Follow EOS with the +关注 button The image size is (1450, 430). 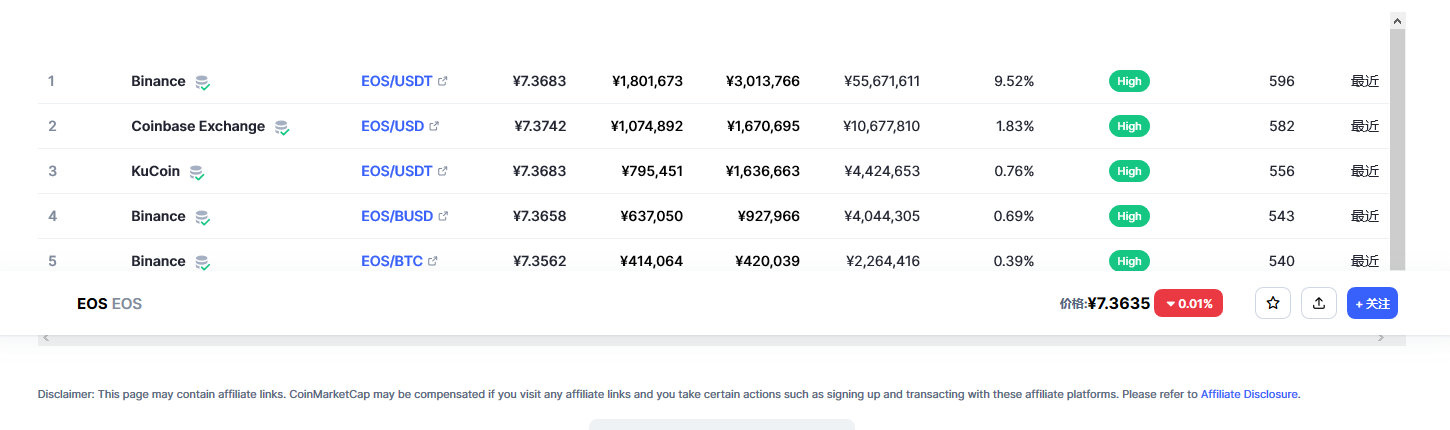[x=1372, y=303]
